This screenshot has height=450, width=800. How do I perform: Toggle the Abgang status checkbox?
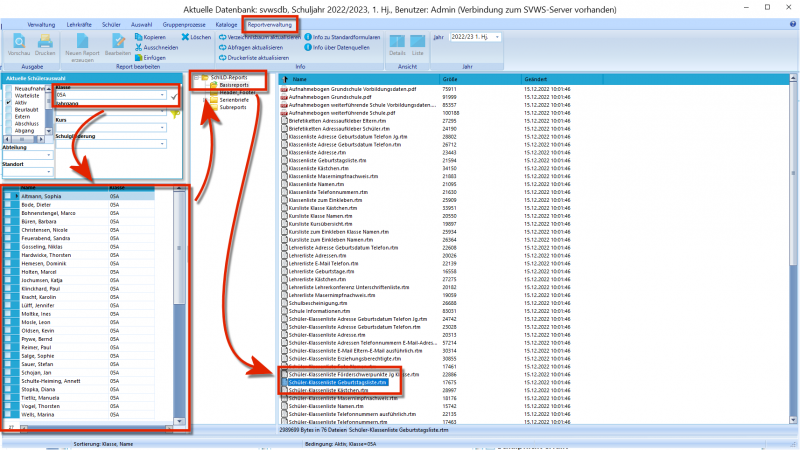click(8, 131)
